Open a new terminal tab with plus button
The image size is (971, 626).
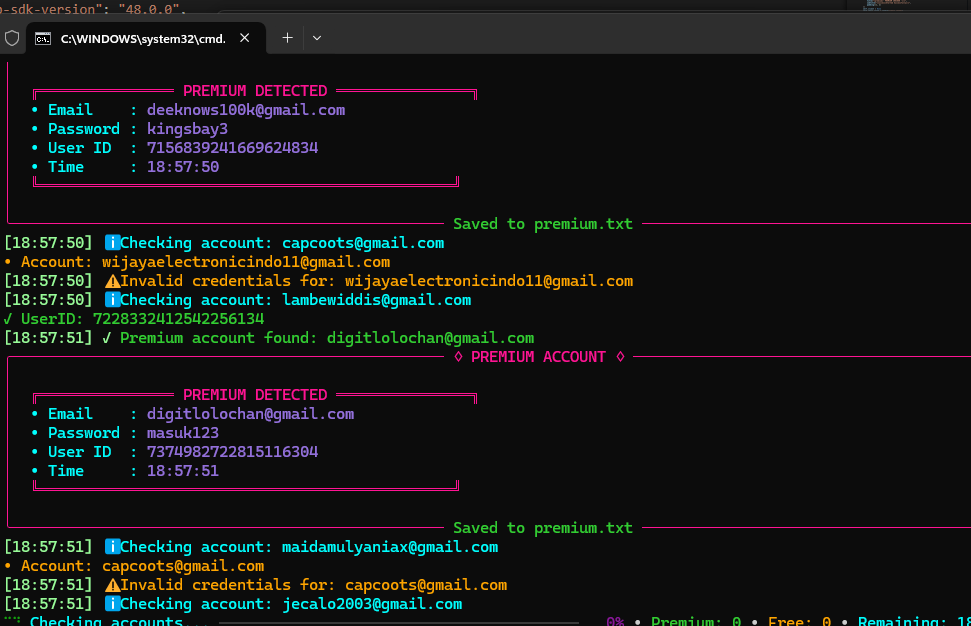(x=287, y=38)
